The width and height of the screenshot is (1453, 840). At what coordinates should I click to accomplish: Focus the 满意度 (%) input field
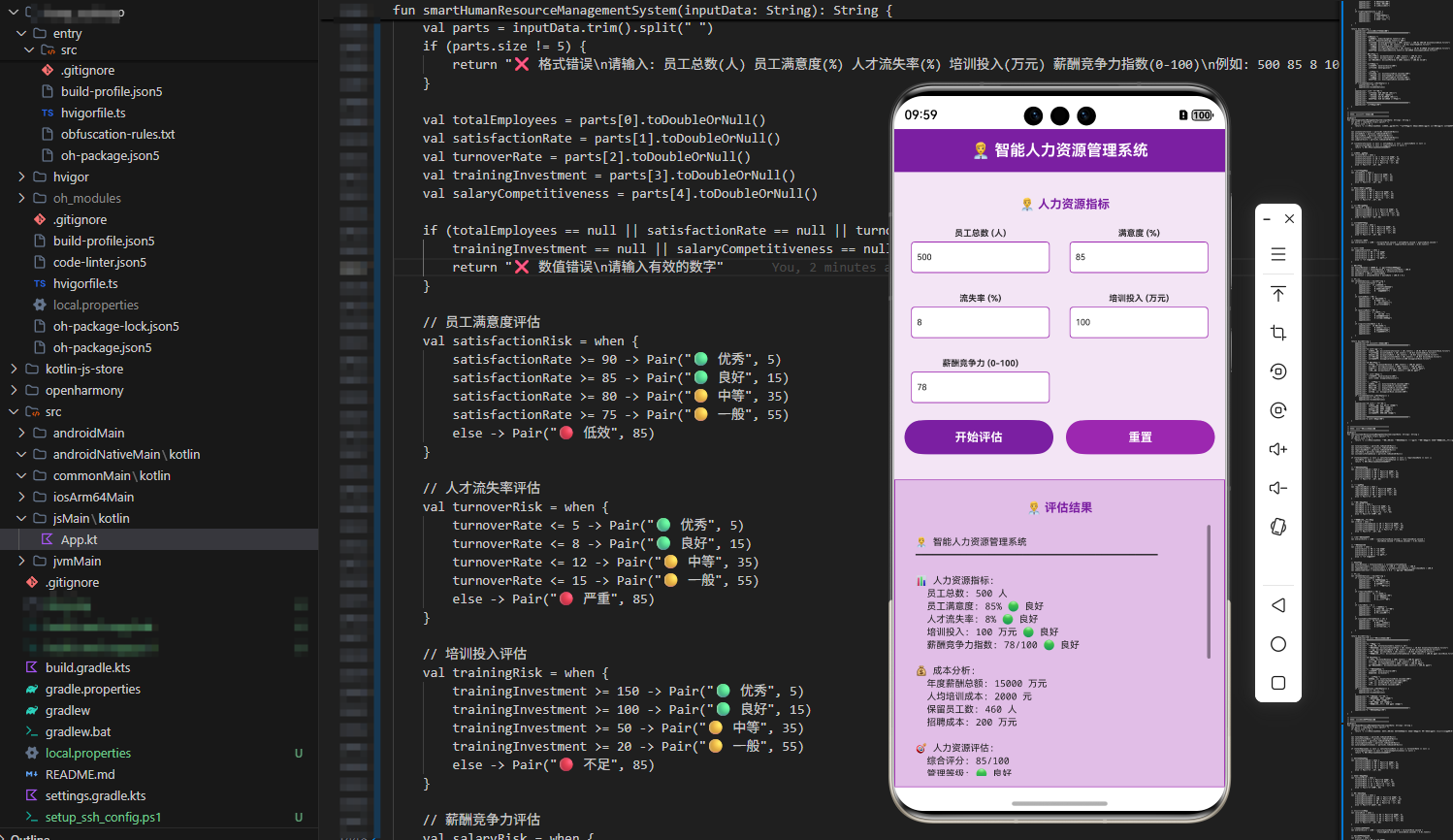click(1139, 257)
